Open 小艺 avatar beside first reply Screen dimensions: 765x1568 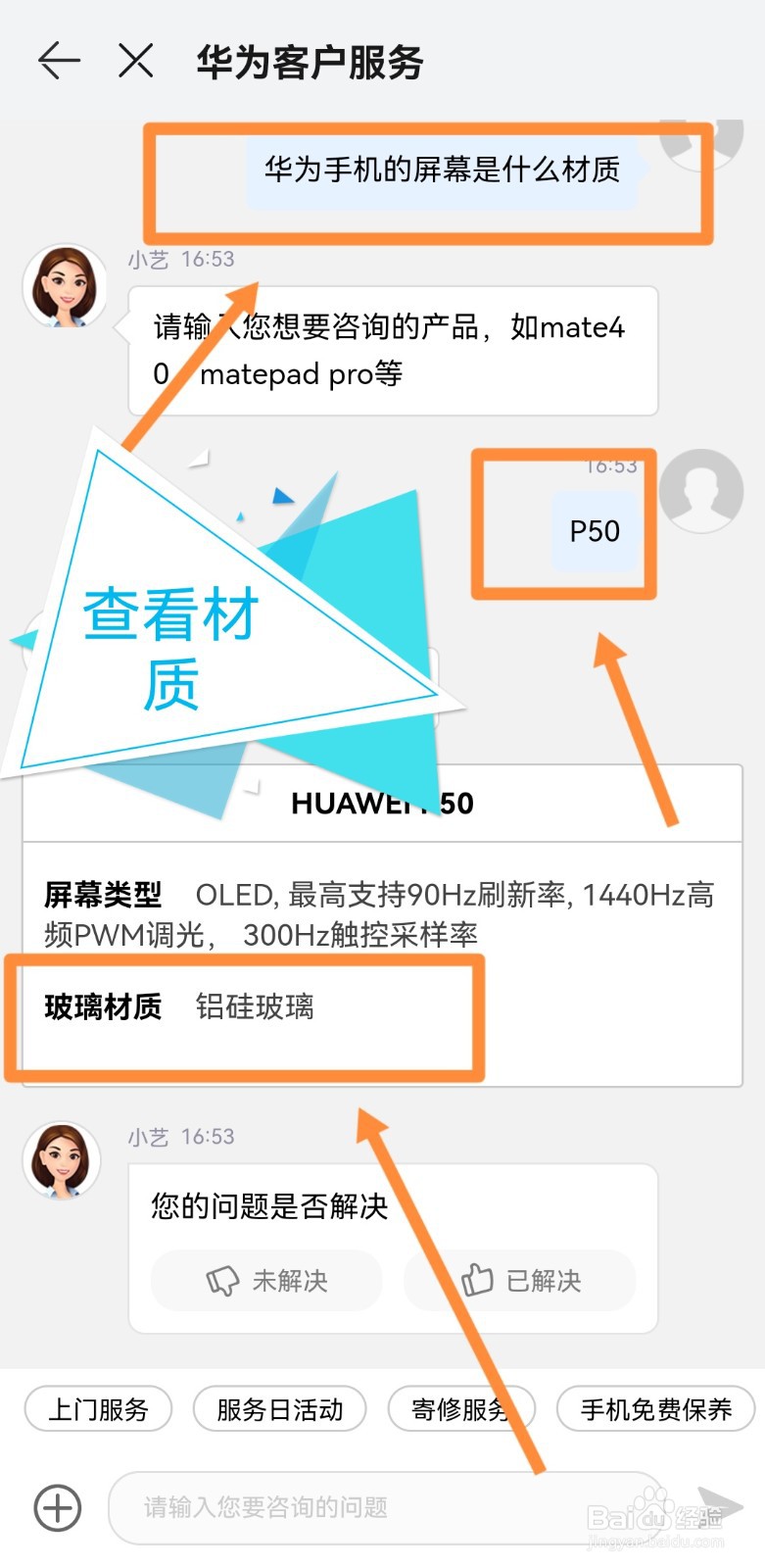coord(66,285)
